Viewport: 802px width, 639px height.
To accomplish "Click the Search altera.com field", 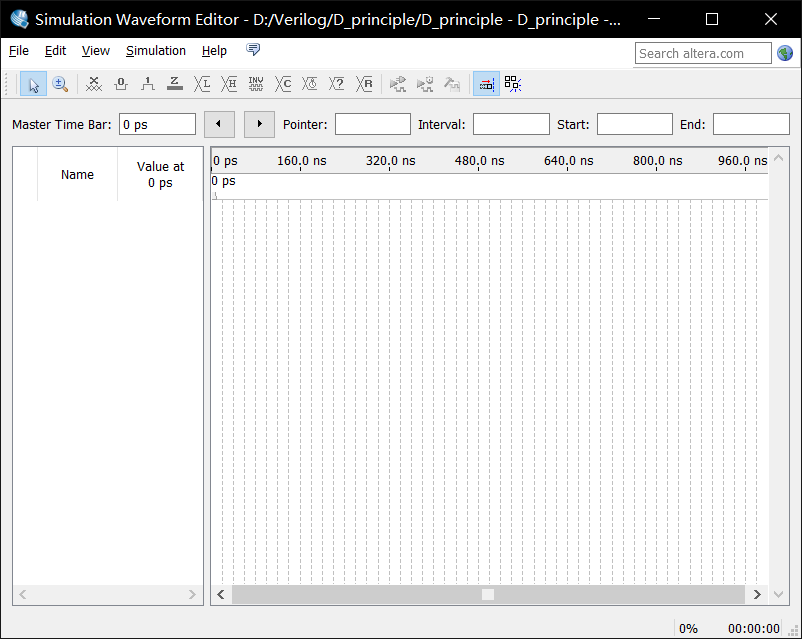I will (x=703, y=53).
